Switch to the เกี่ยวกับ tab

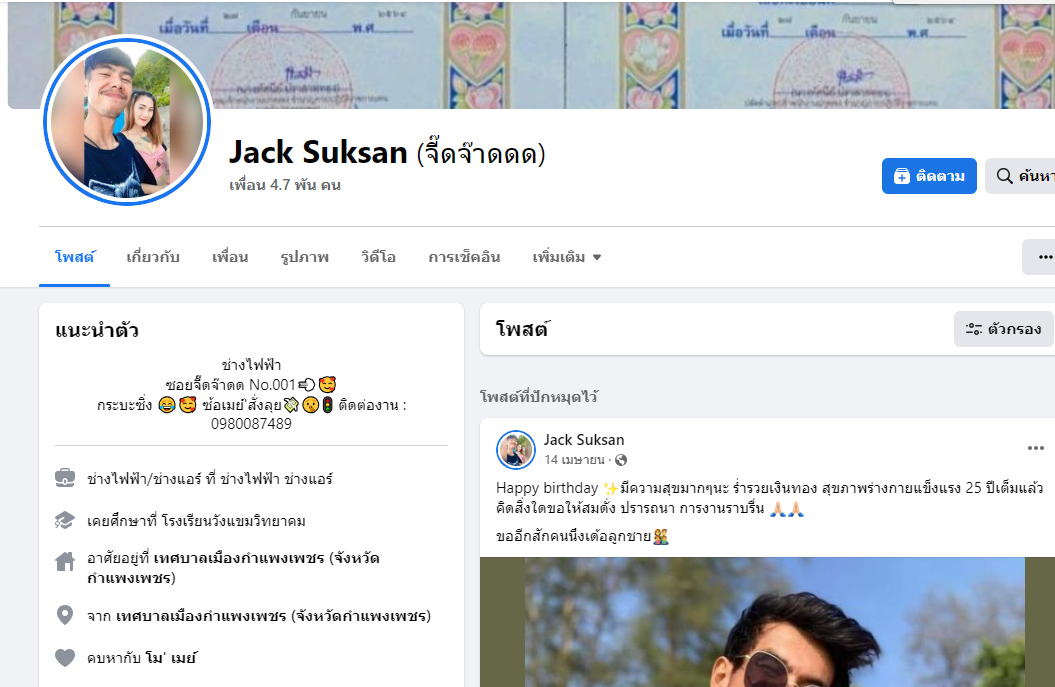click(x=153, y=257)
